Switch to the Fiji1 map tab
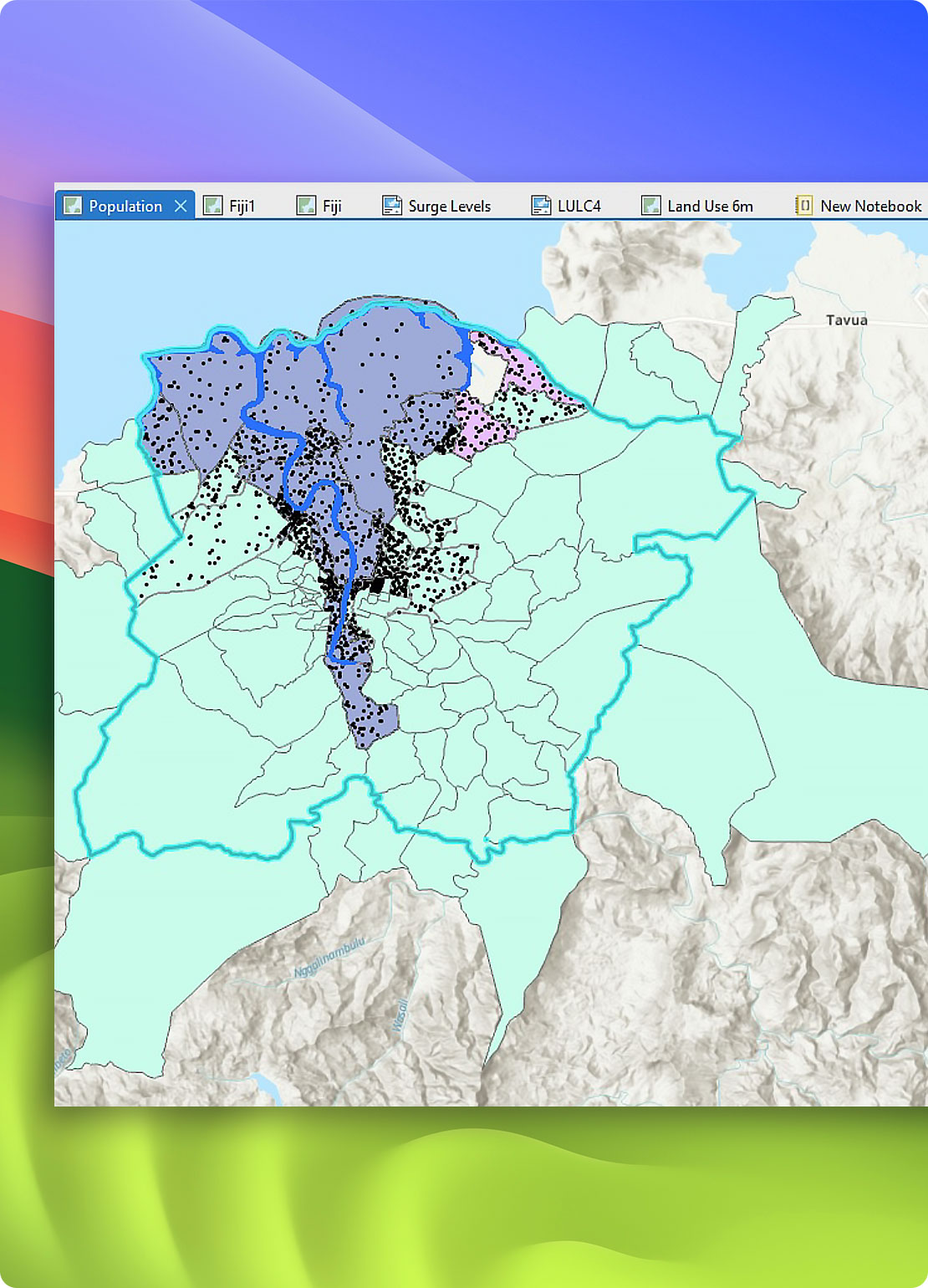This screenshot has width=928, height=1288. (242, 207)
